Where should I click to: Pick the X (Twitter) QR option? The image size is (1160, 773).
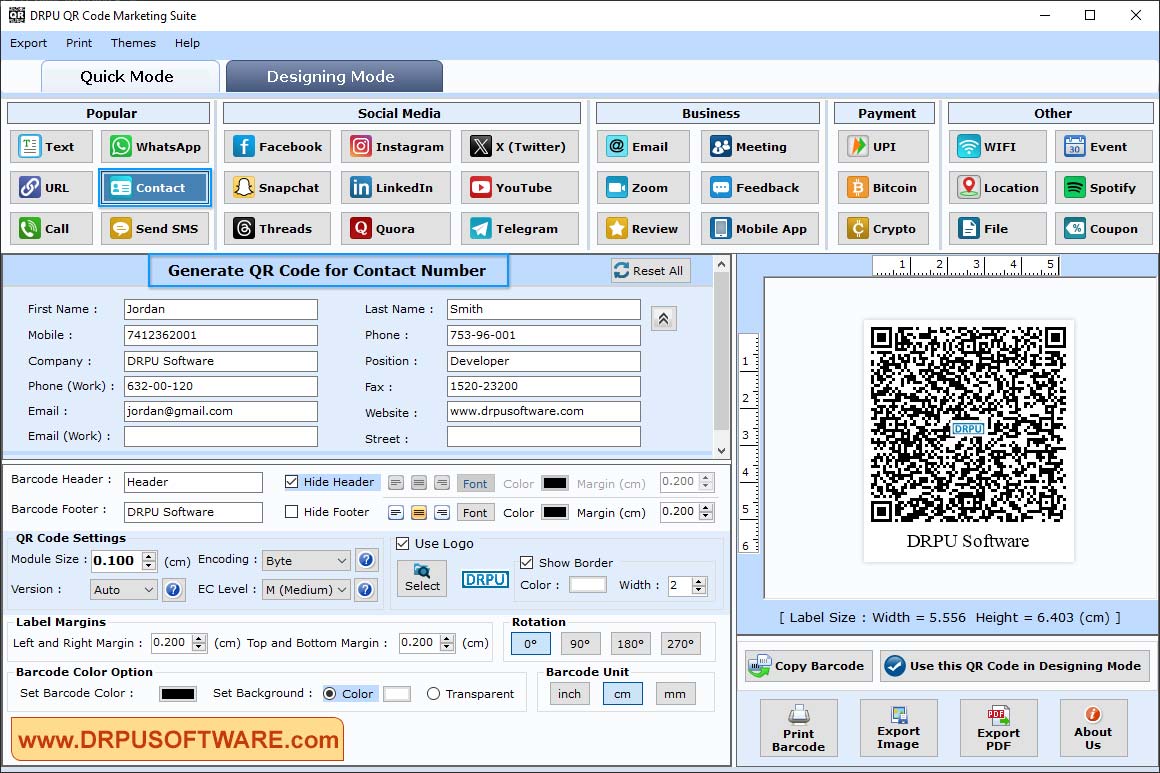tap(519, 146)
